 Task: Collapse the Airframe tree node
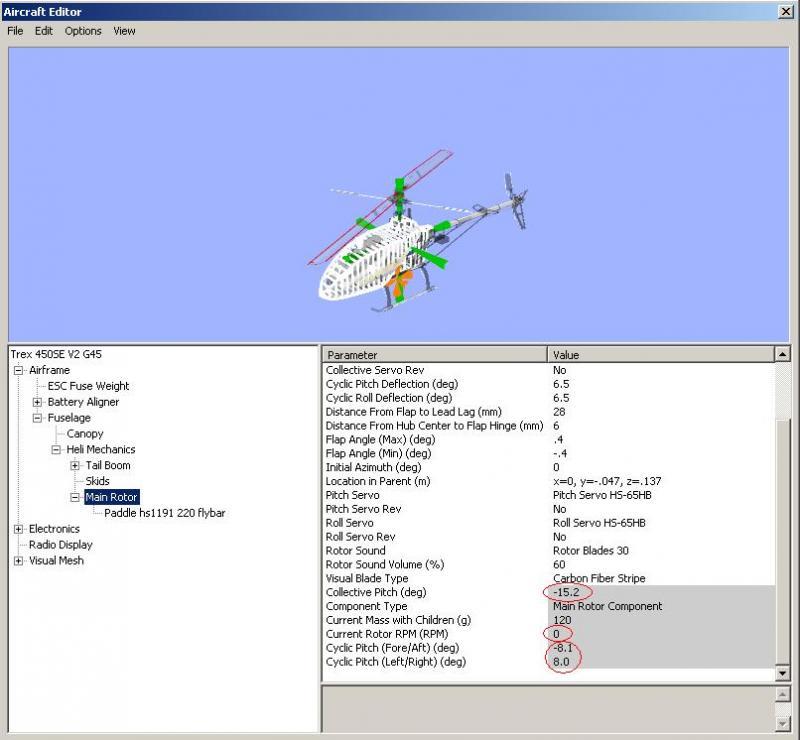point(18,370)
